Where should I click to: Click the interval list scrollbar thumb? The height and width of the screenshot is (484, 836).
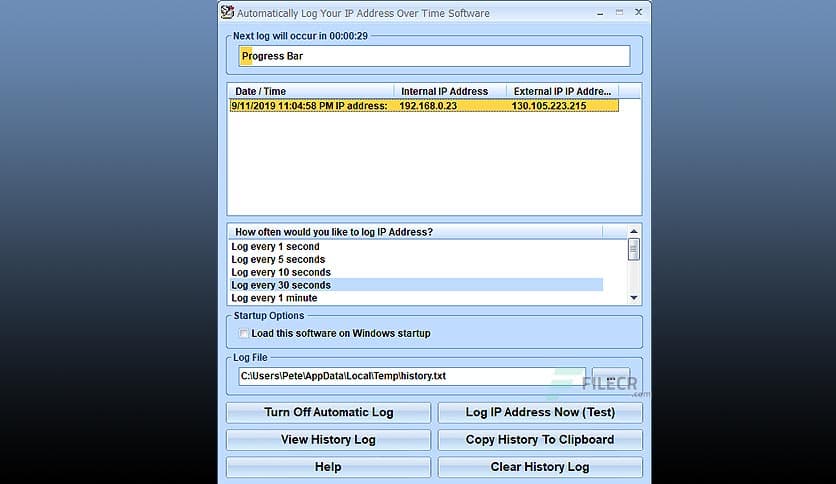(633, 249)
